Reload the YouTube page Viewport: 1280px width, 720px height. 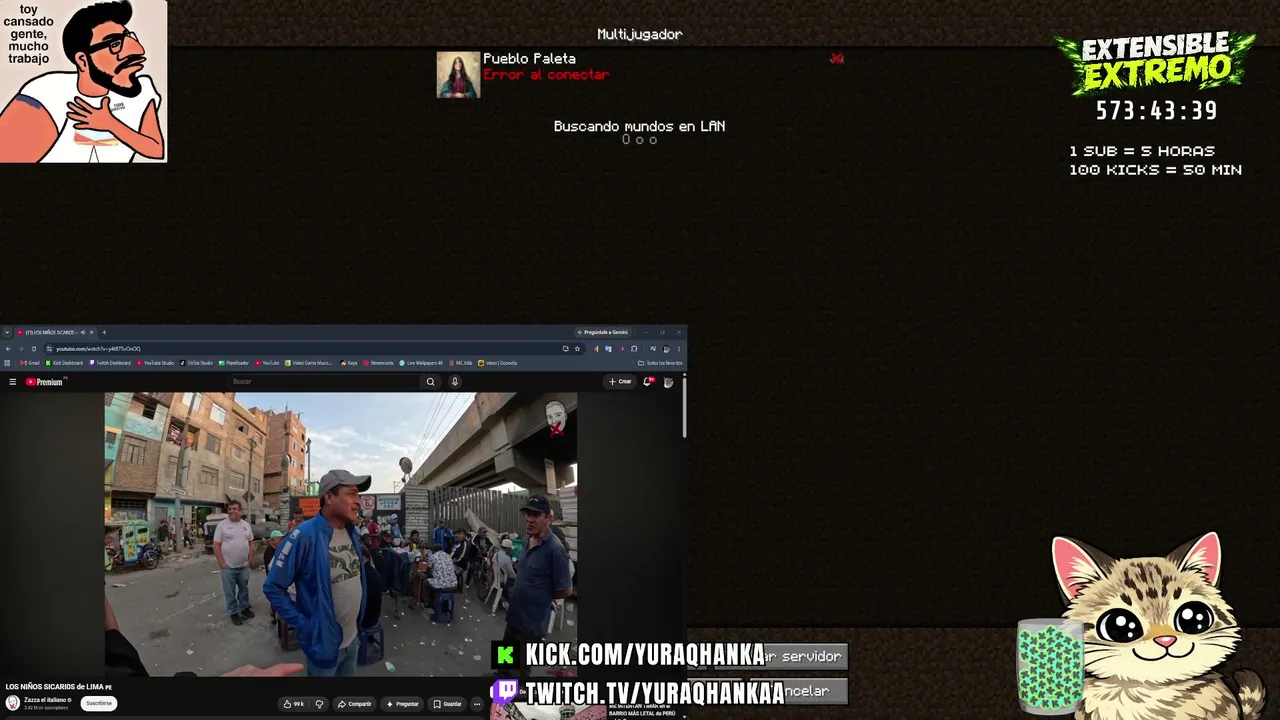pyautogui.click(x=33, y=349)
